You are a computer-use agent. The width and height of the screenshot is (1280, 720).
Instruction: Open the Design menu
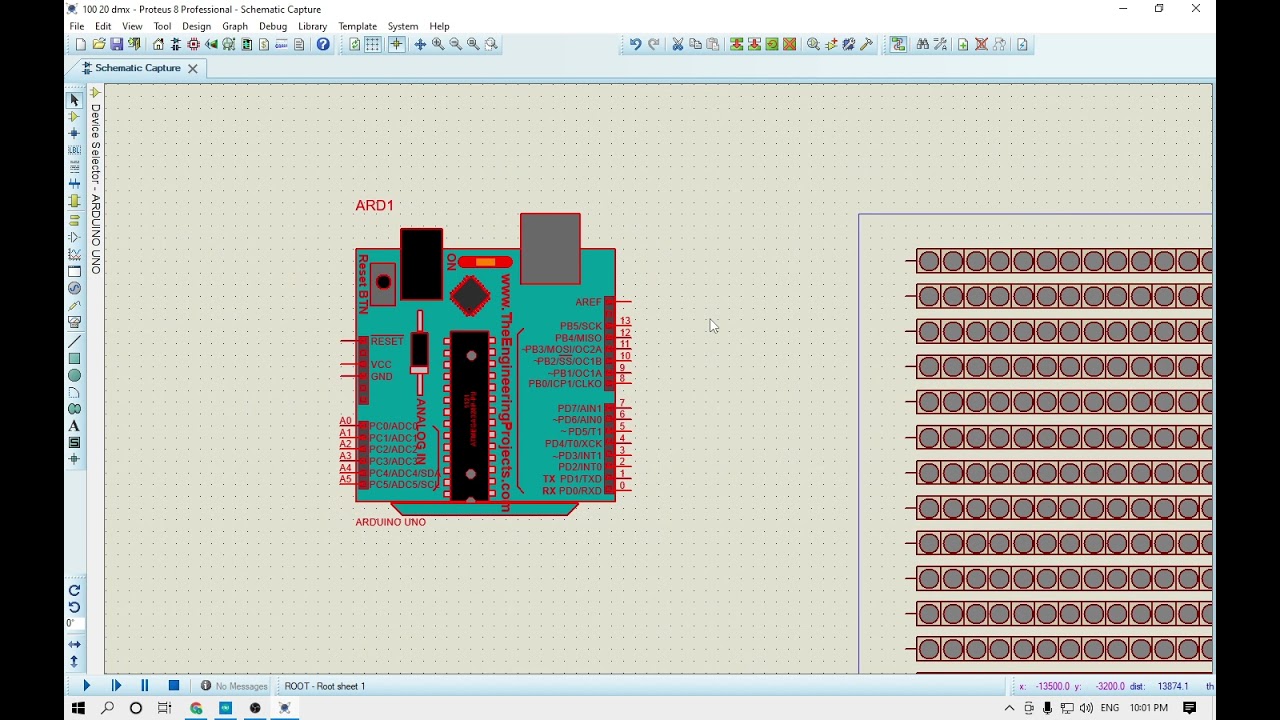point(197,26)
